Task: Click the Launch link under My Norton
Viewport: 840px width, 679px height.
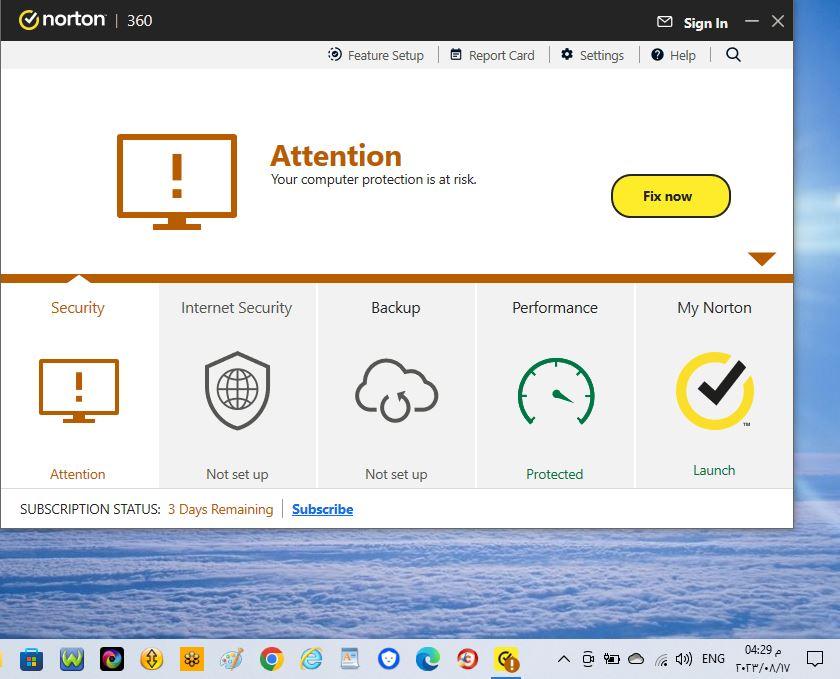Action: coord(714,470)
